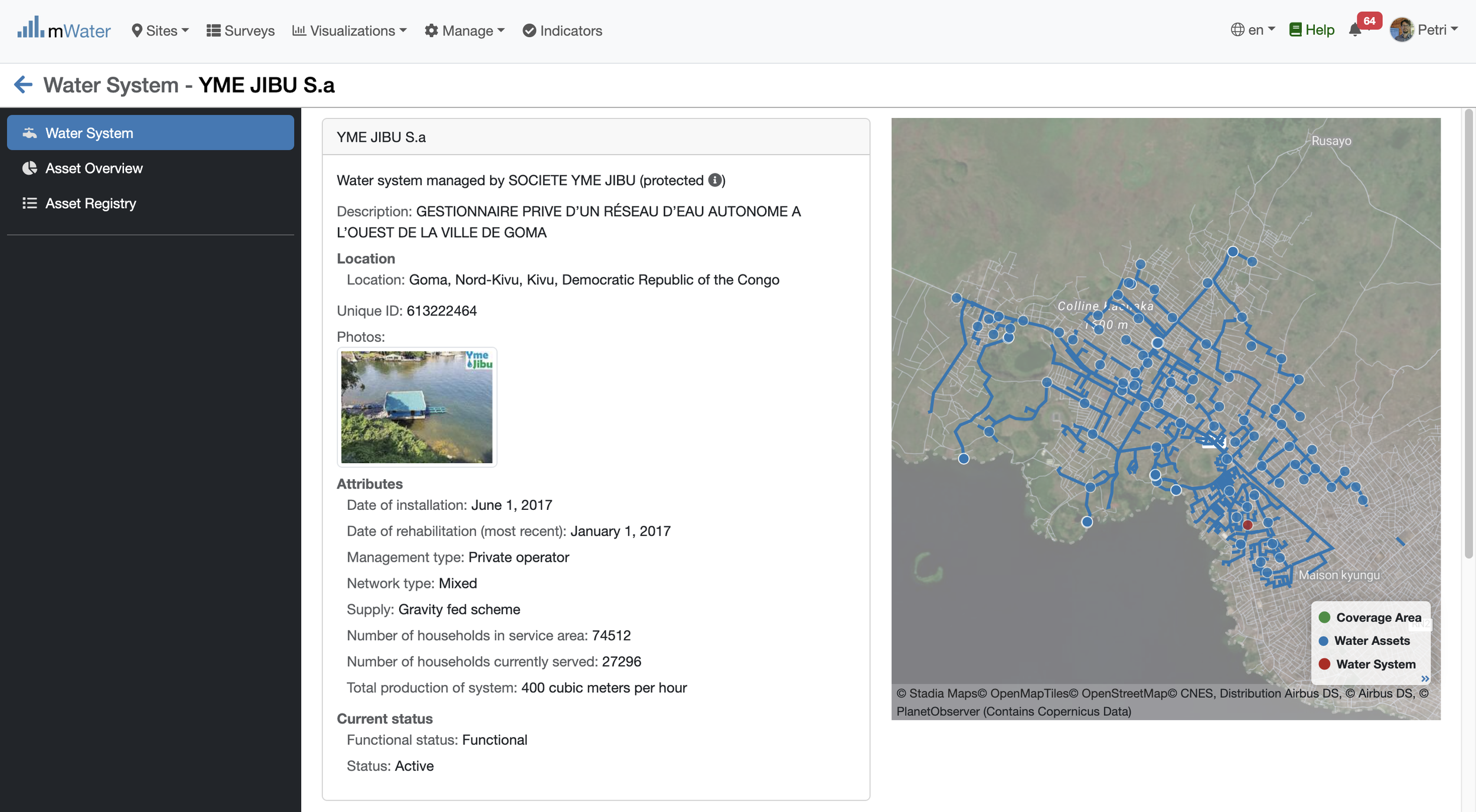Toggle Coverage Area legend entry
1476x812 pixels.
pyautogui.click(x=1370, y=617)
